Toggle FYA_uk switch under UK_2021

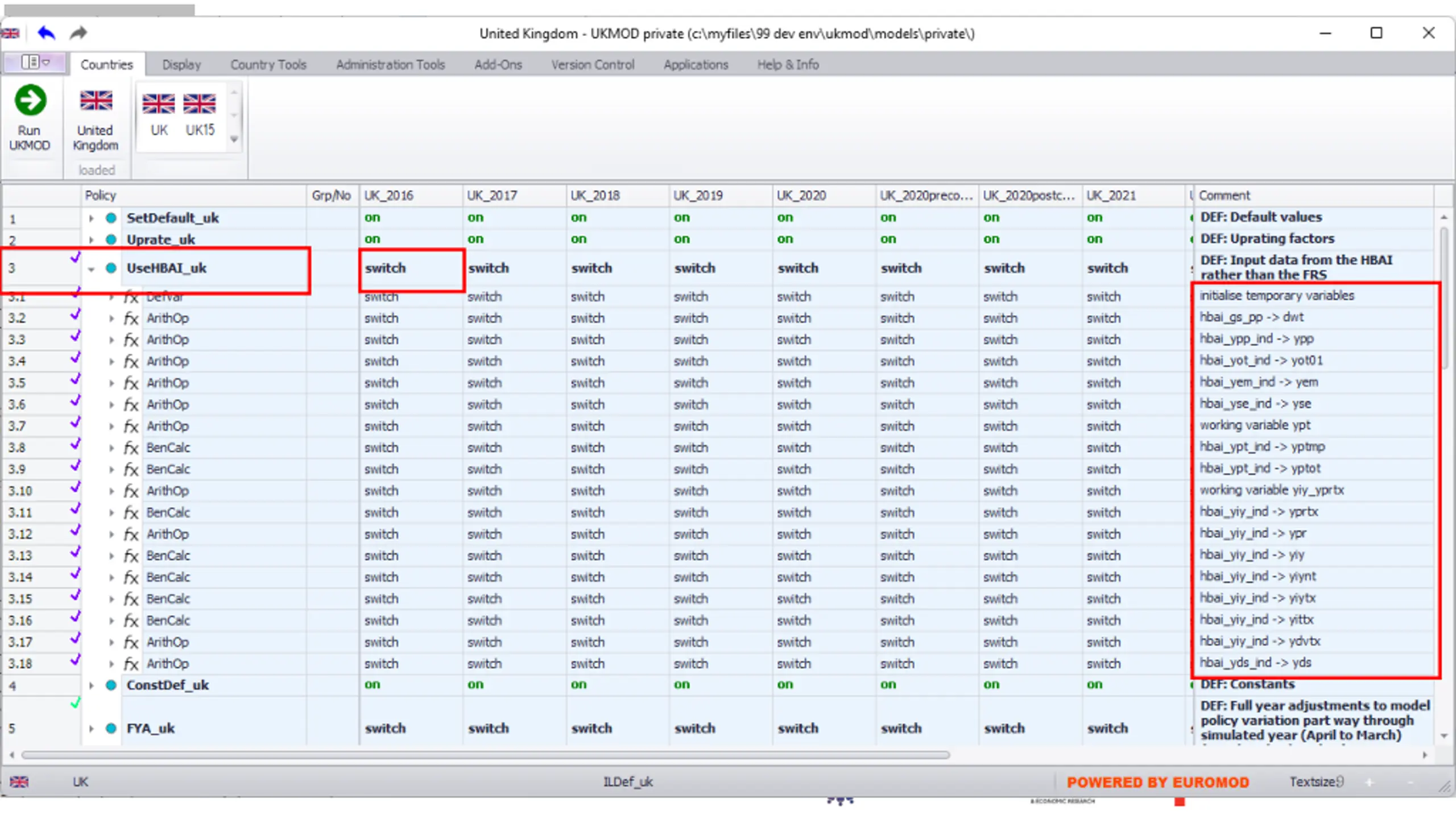pos(1107,729)
